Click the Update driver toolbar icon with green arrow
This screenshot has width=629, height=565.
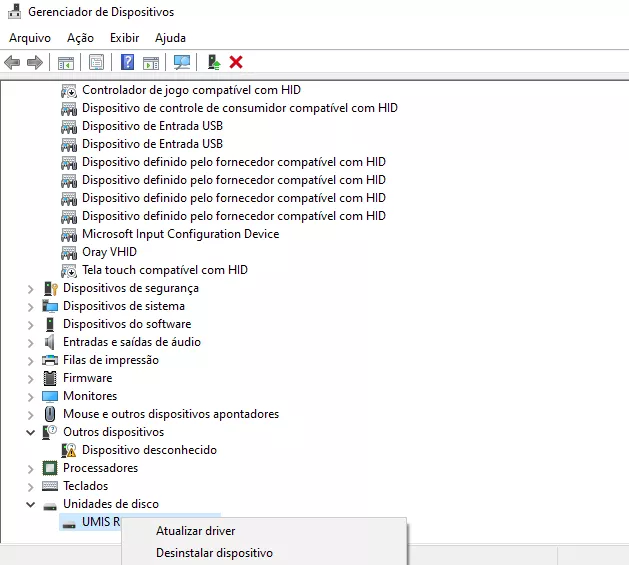click(x=213, y=62)
